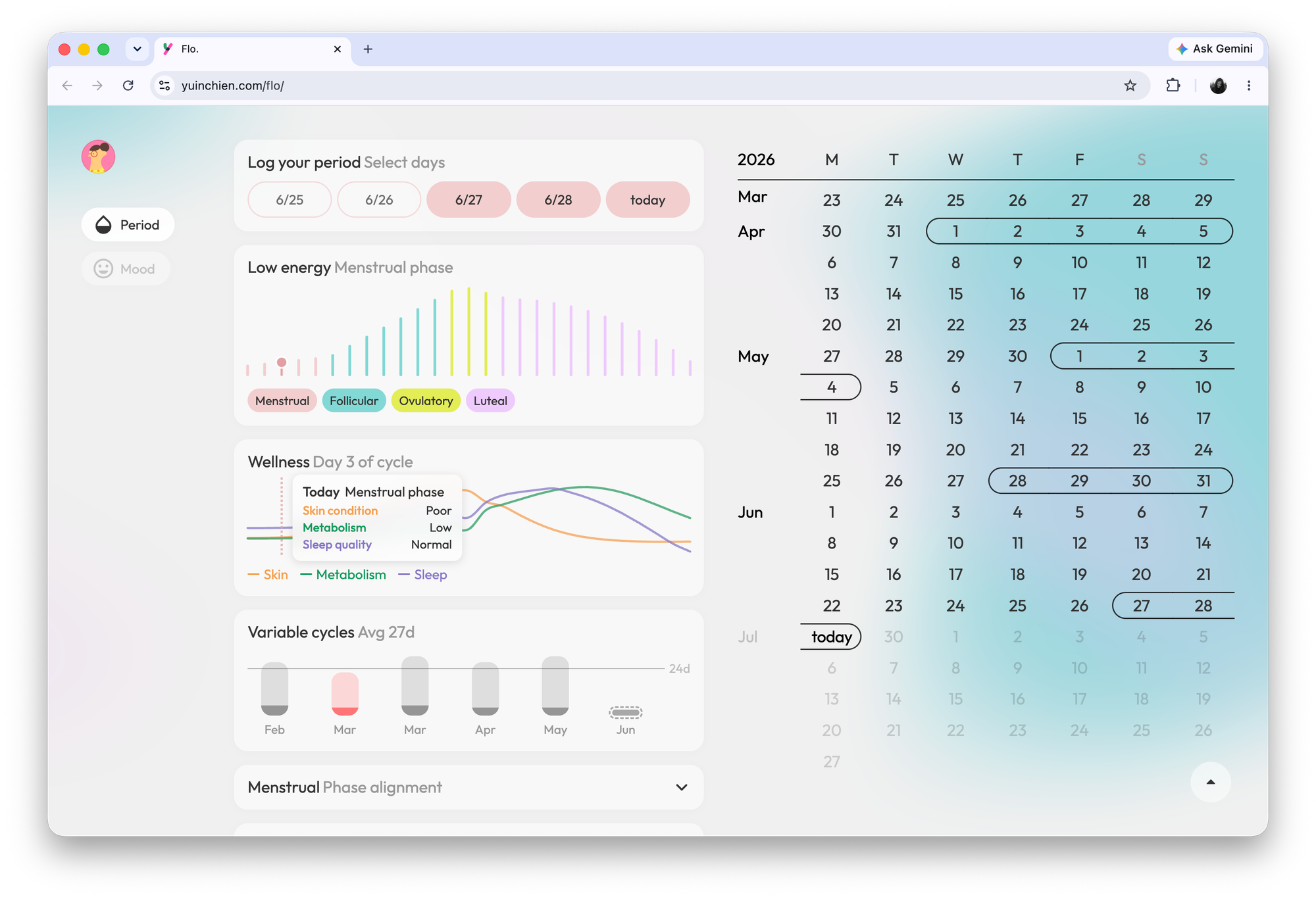
Task: Open the Chrome three-dot menu
Action: tap(1248, 85)
